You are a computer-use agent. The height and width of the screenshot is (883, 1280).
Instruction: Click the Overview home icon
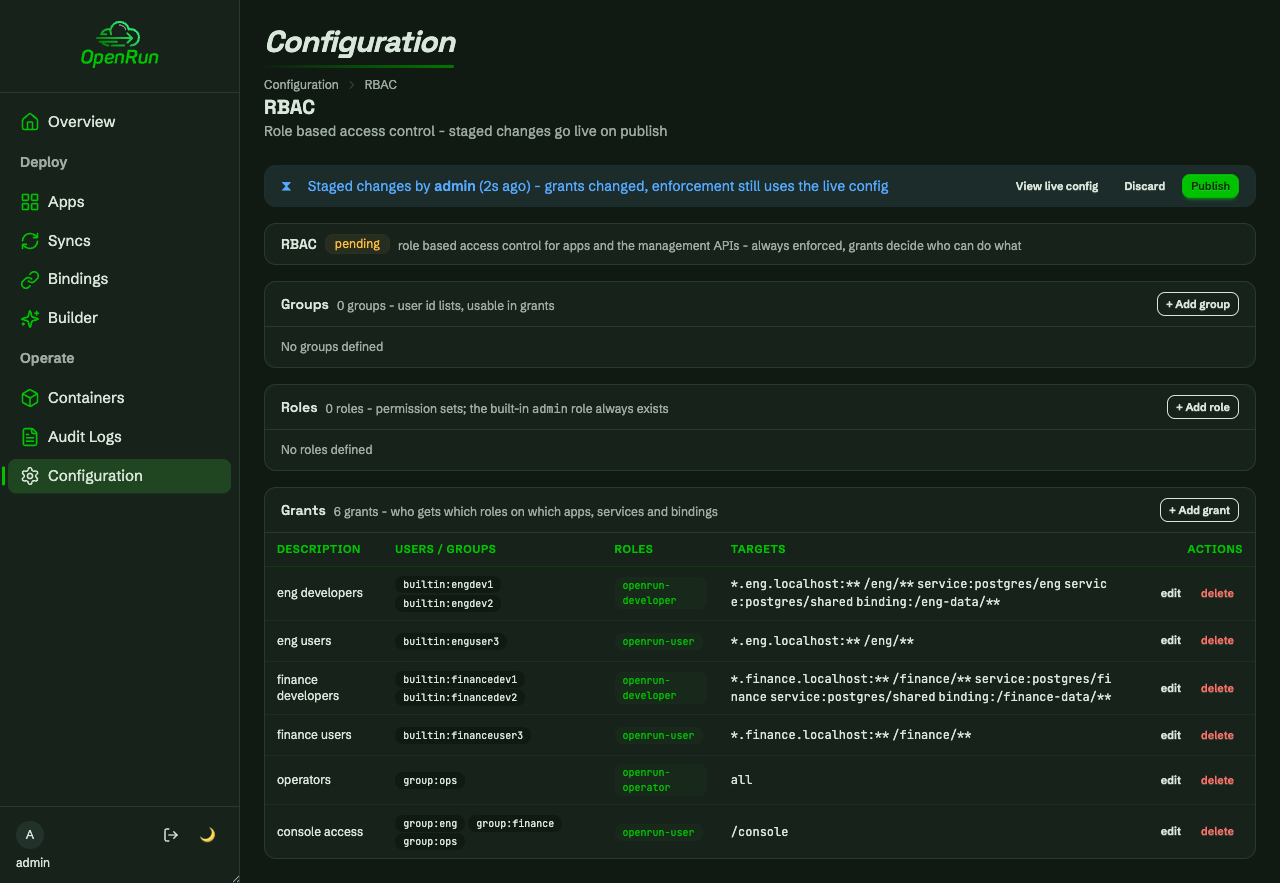click(30, 122)
